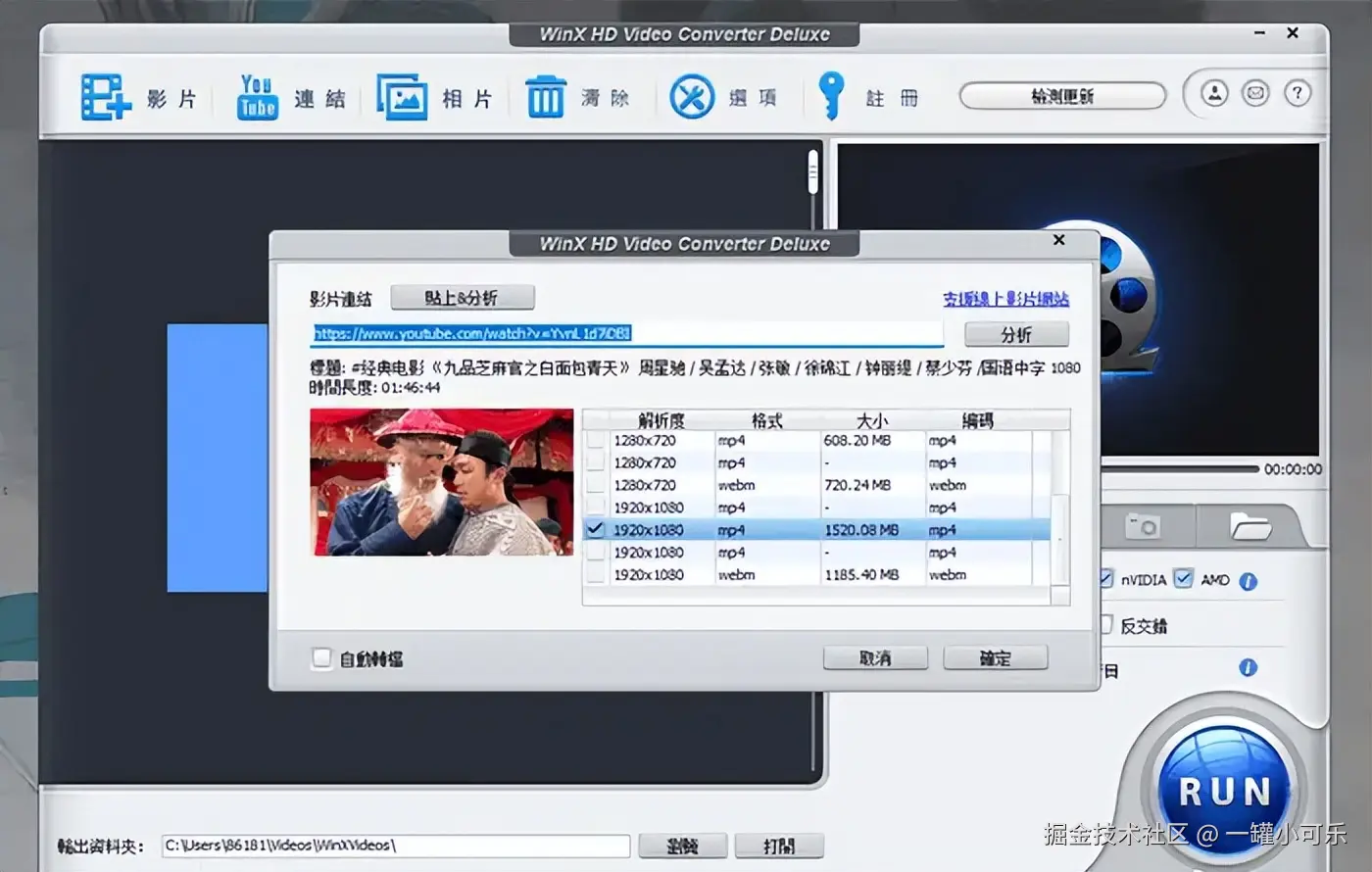Check the 720.24 MB webm row checkbox
Image resolution: width=1372 pixels, height=872 pixels.
click(595, 485)
